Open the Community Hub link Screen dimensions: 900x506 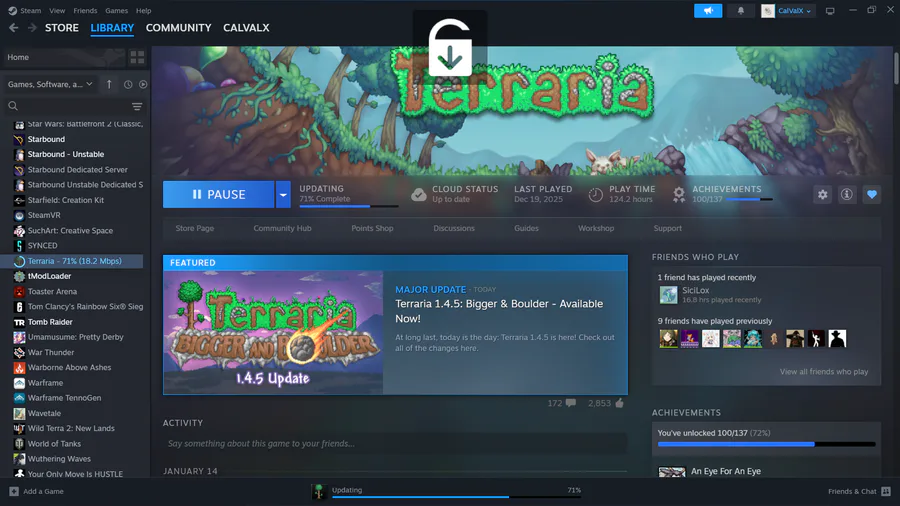click(x=282, y=228)
